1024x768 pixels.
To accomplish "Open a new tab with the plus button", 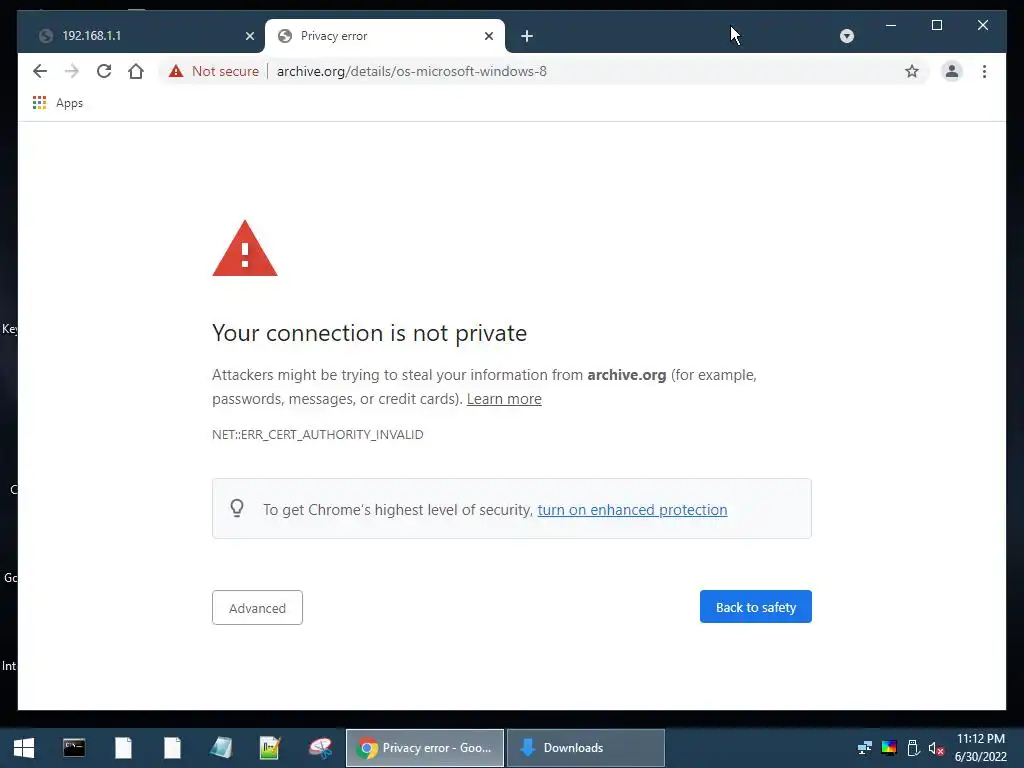I will coord(527,36).
